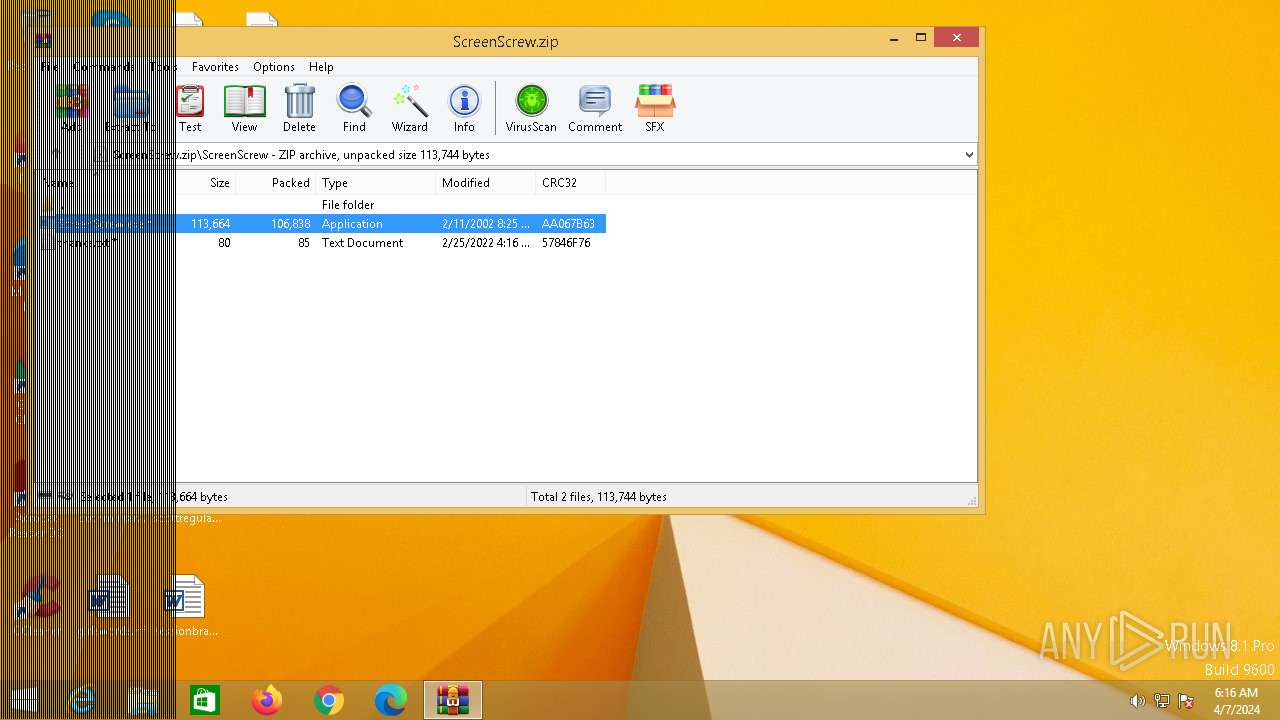Launch the Wizard wand tool

pyautogui.click(x=410, y=108)
